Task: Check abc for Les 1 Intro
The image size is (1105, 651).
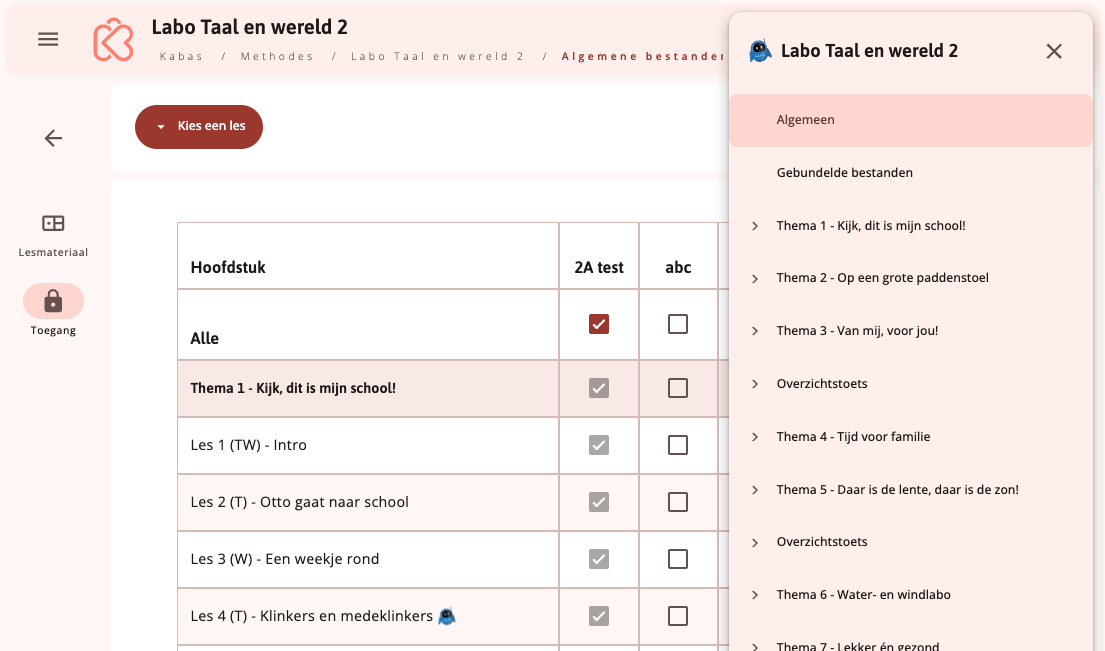Action: click(678, 445)
